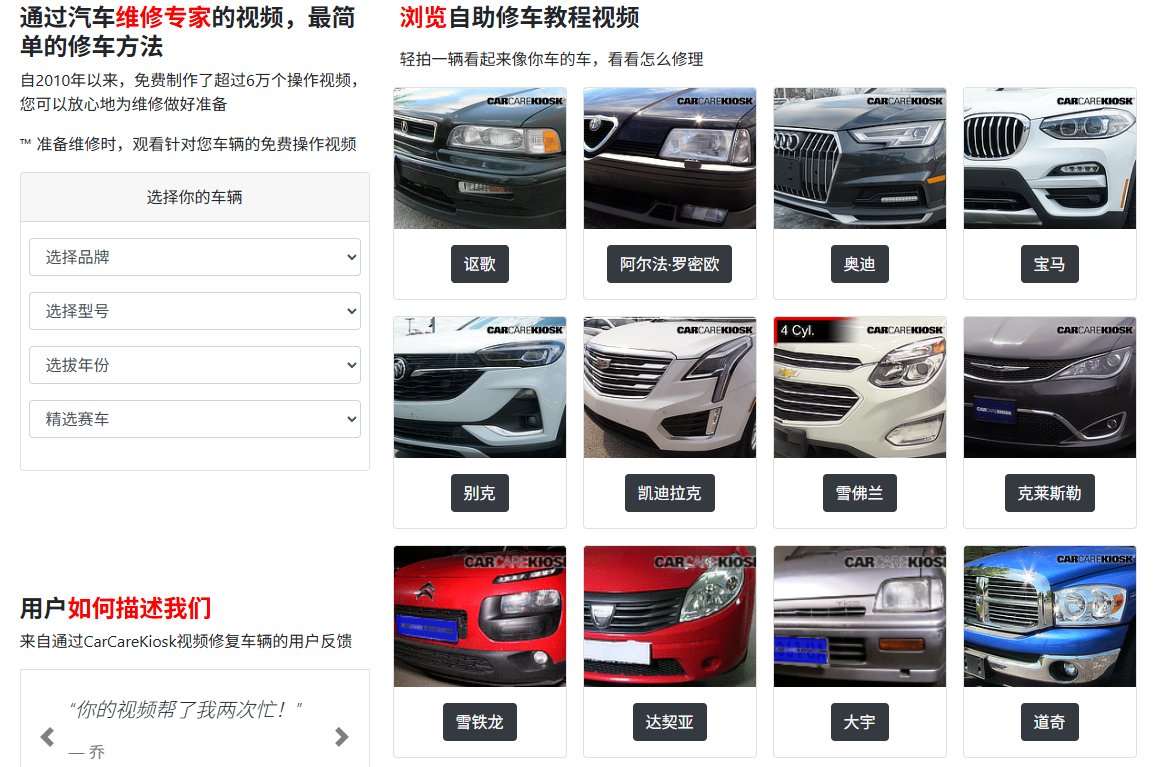Click the red 达契亚 car image
The height and width of the screenshot is (767, 1170).
click(669, 616)
